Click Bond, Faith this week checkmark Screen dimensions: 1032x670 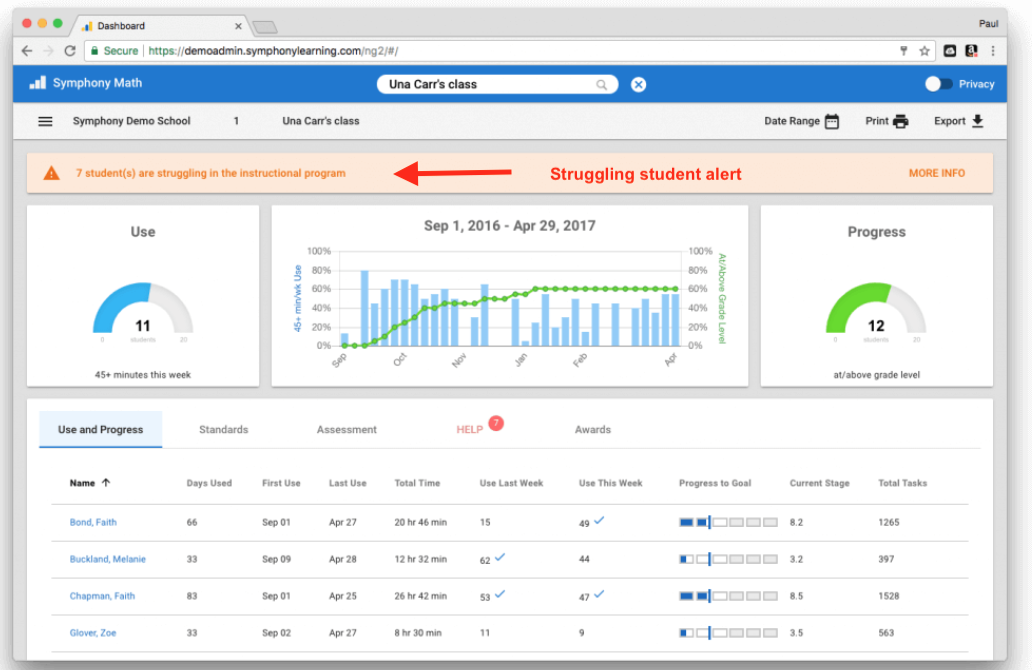[599, 520]
